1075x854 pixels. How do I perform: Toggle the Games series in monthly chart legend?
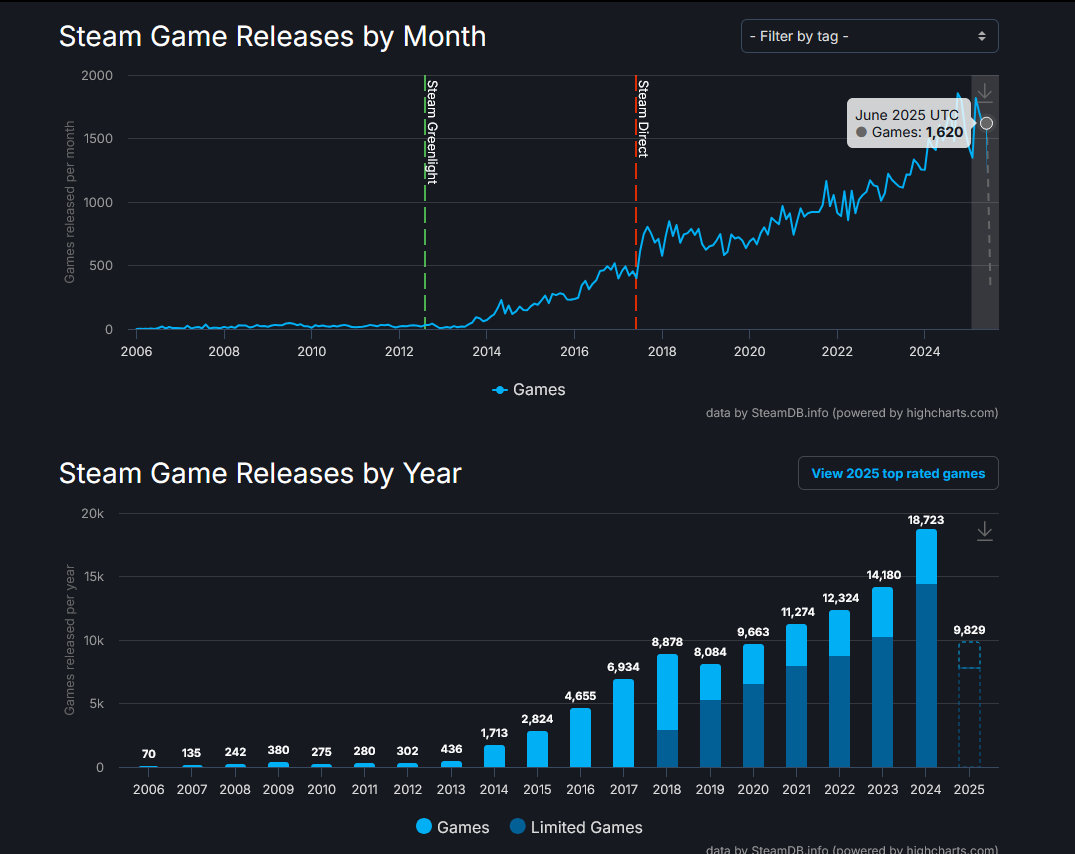point(529,390)
